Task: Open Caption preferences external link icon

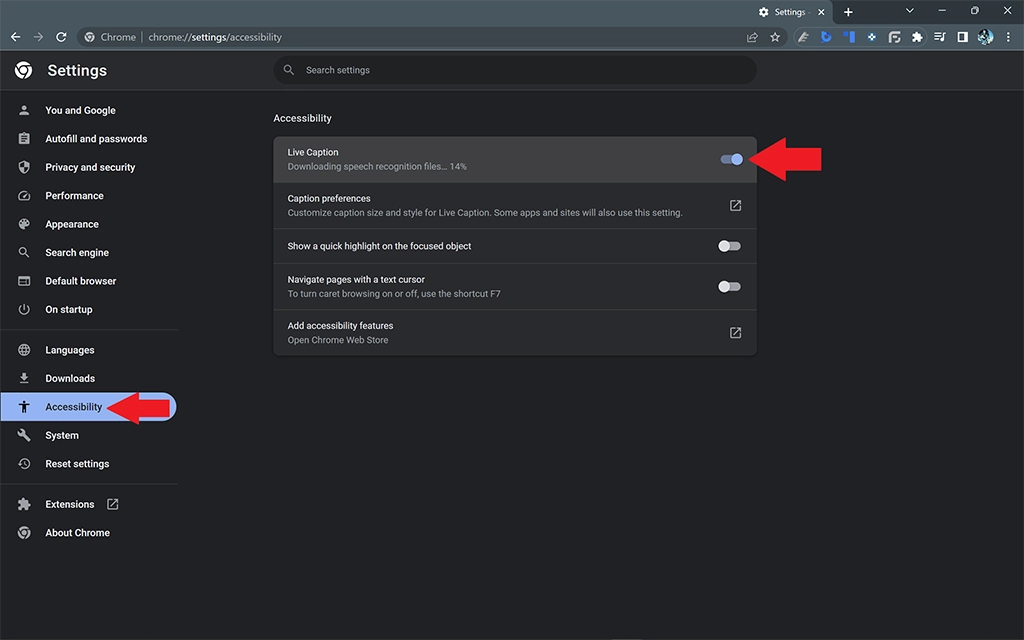Action: [735, 206]
